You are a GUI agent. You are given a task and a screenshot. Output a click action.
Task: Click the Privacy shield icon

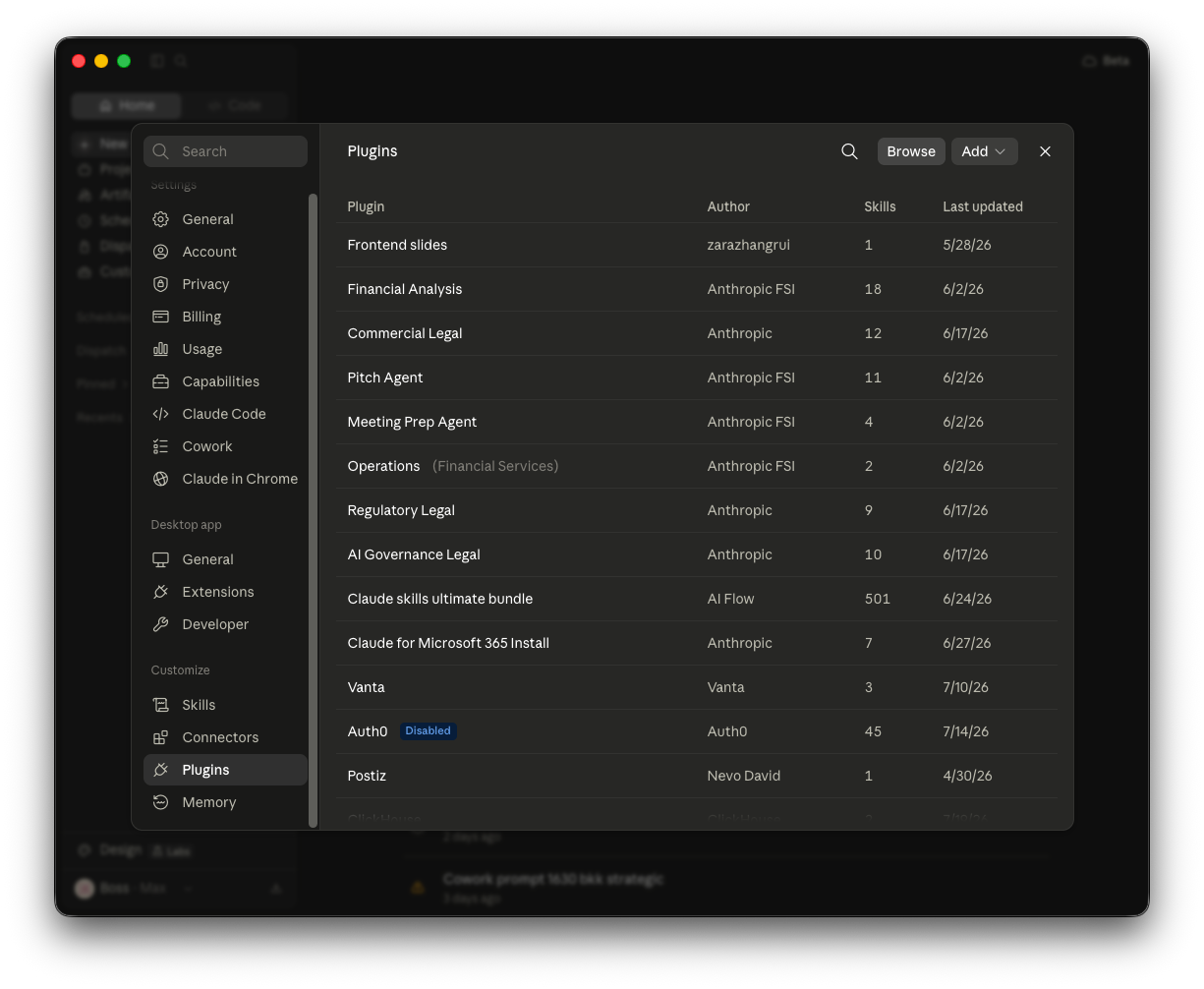(x=161, y=284)
